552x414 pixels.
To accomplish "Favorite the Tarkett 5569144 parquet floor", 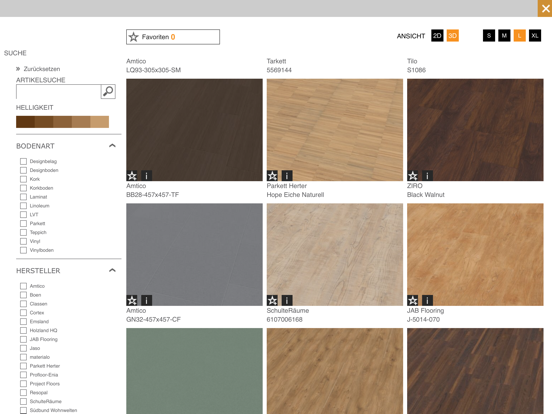I will click(x=272, y=175).
